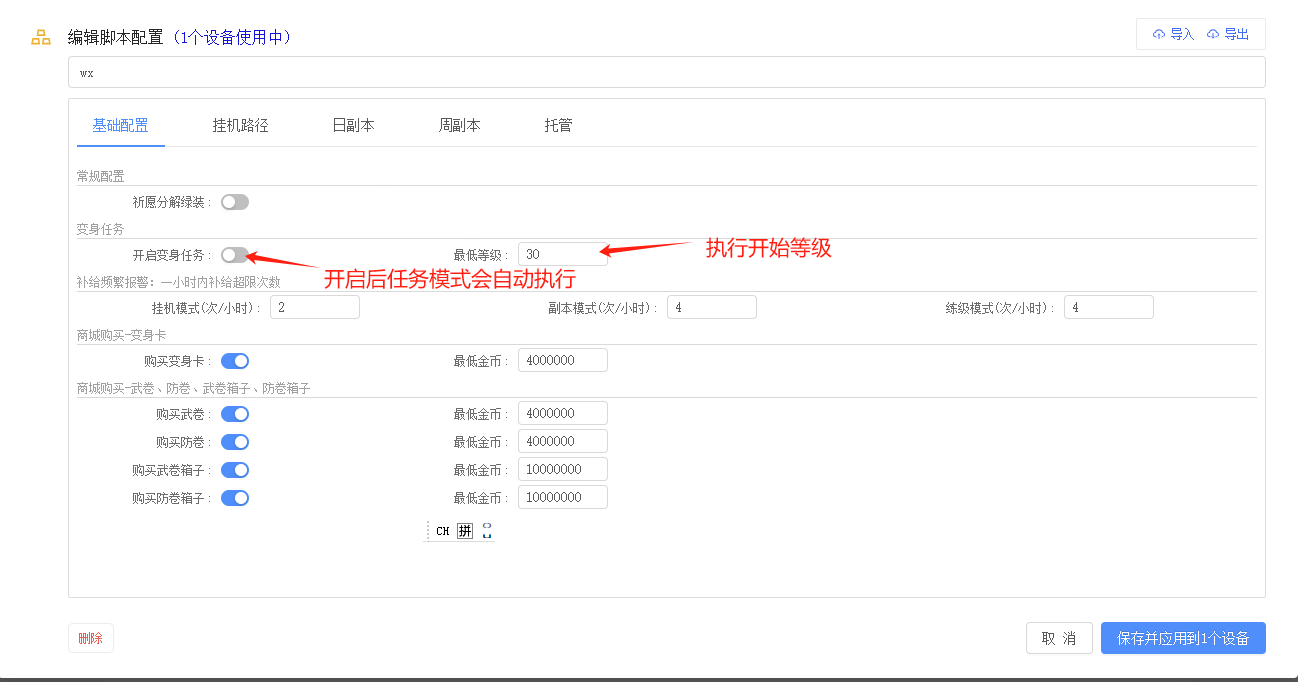Switch off 购买防卷 toggle
This screenshot has width=1298, height=682.
pyautogui.click(x=235, y=442)
